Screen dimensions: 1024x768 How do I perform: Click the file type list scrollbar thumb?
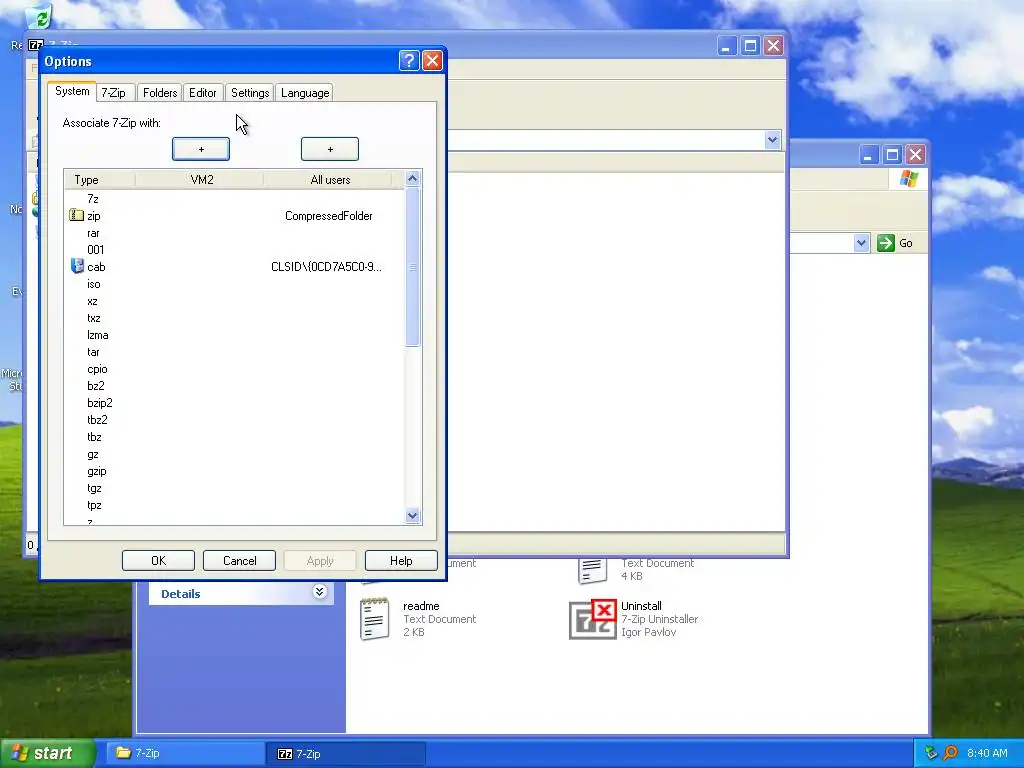412,266
